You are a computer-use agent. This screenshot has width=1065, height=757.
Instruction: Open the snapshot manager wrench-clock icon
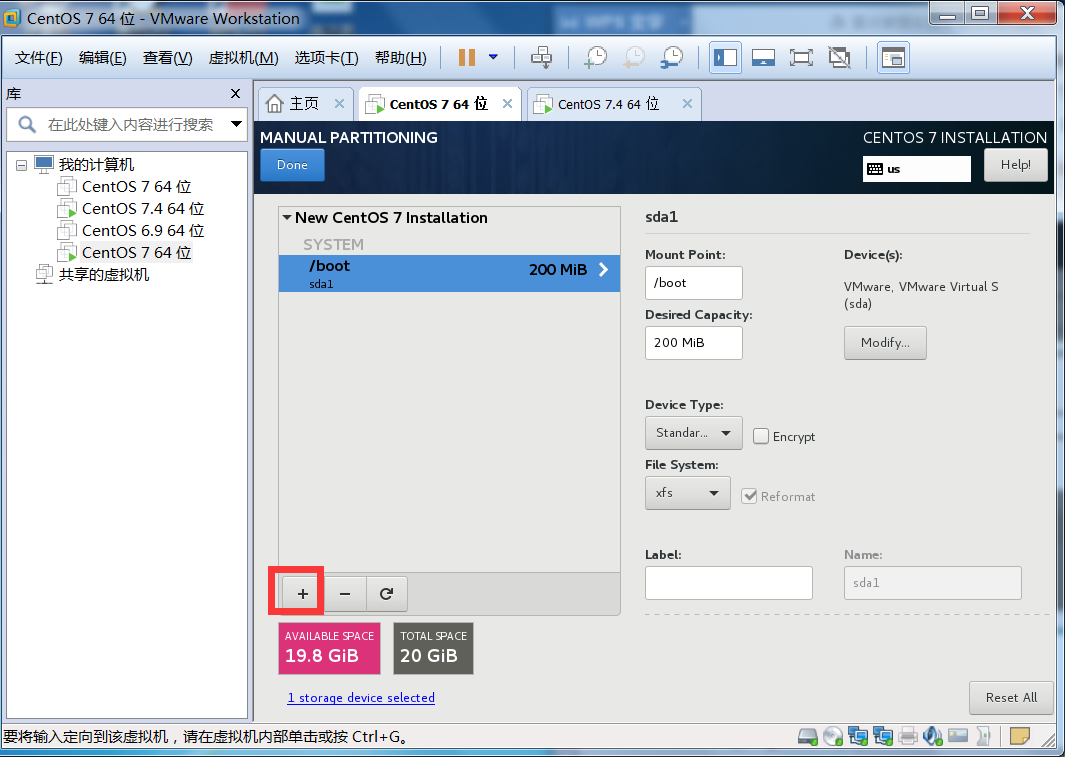(672, 58)
